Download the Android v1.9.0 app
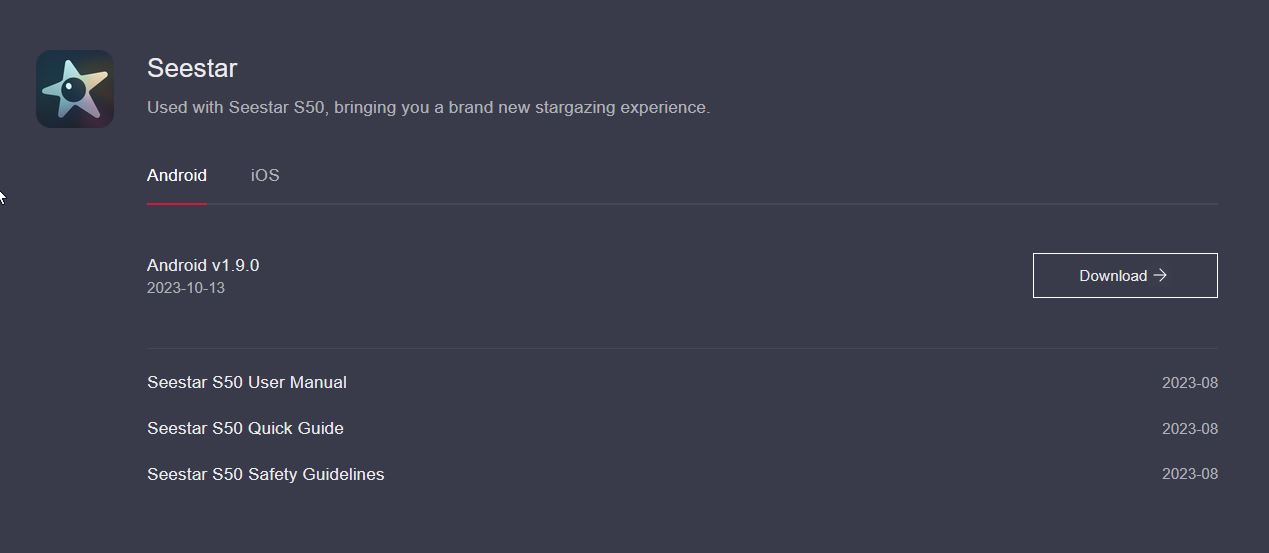The image size is (1269, 553). click(1125, 275)
